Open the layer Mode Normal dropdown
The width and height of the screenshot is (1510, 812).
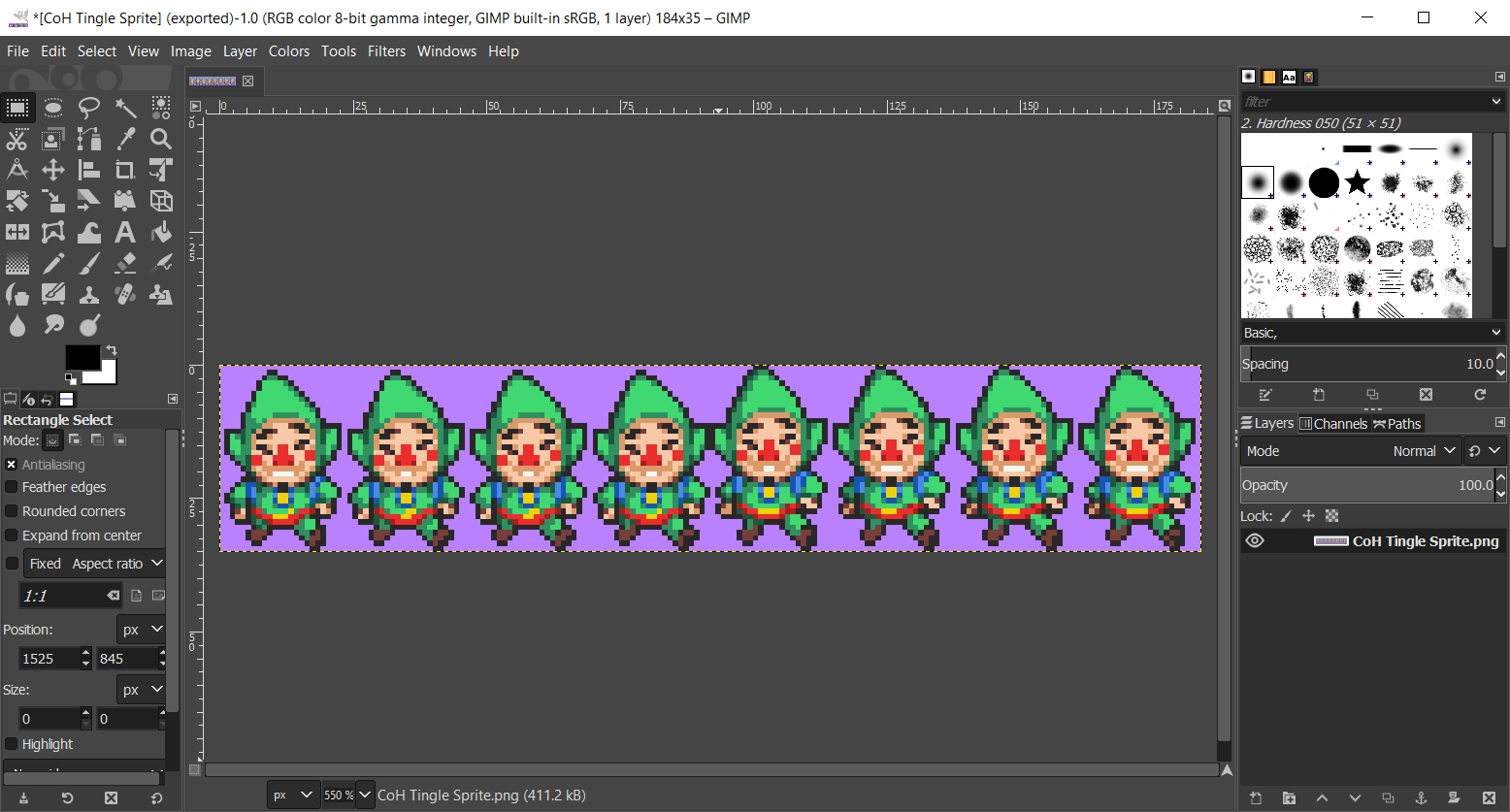pyautogui.click(x=1425, y=451)
